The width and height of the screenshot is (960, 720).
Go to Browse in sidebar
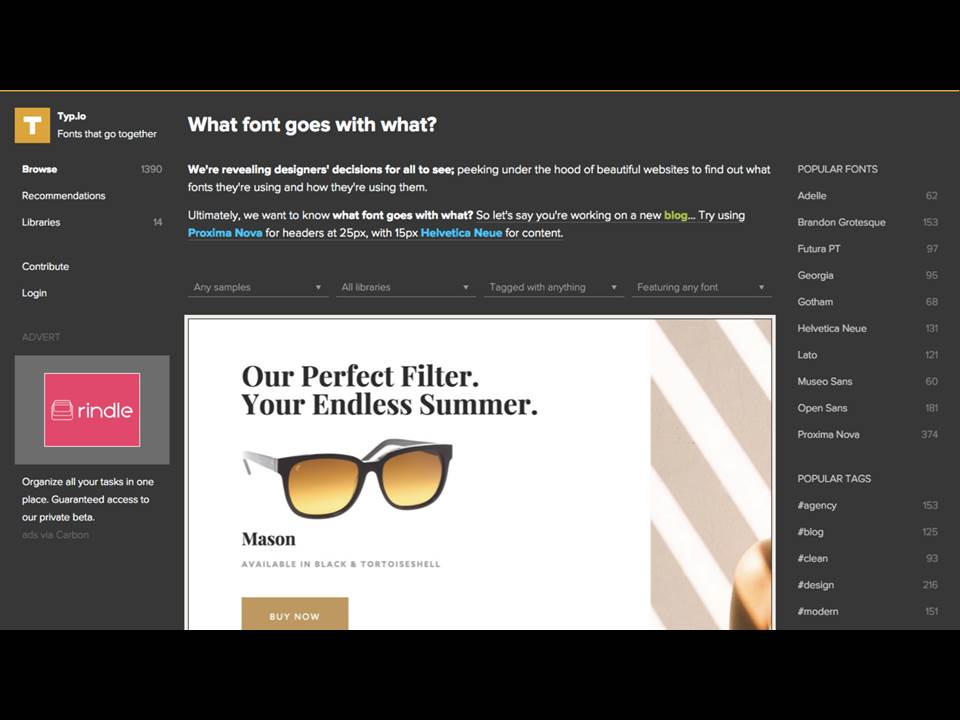(x=39, y=169)
